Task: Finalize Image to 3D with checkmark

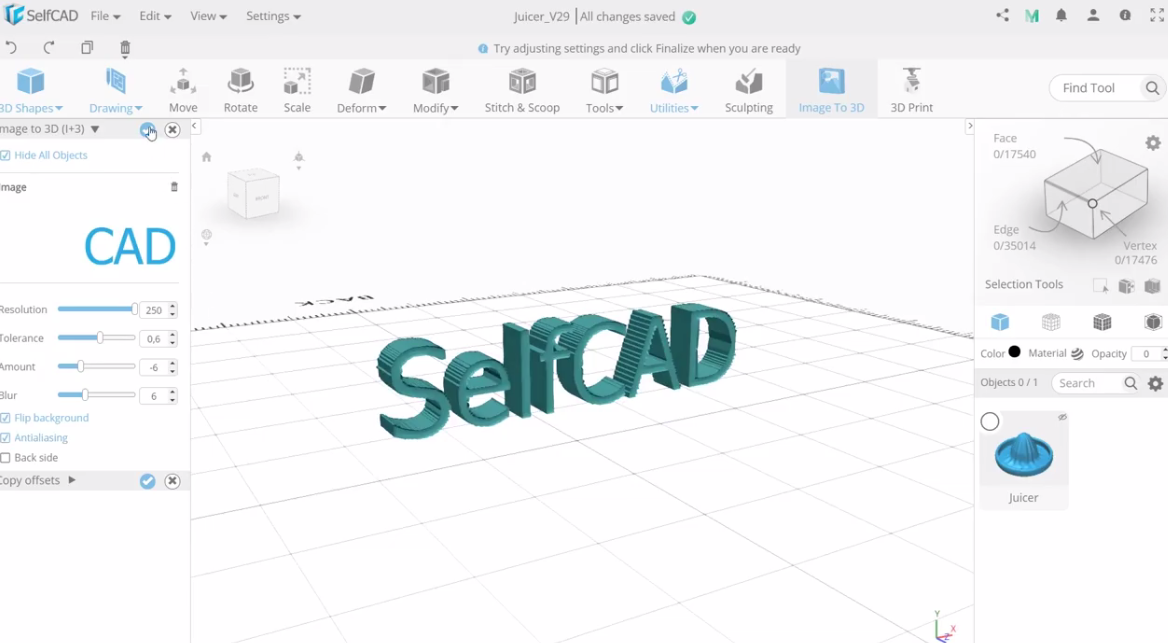Action: pyautogui.click(x=147, y=130)
